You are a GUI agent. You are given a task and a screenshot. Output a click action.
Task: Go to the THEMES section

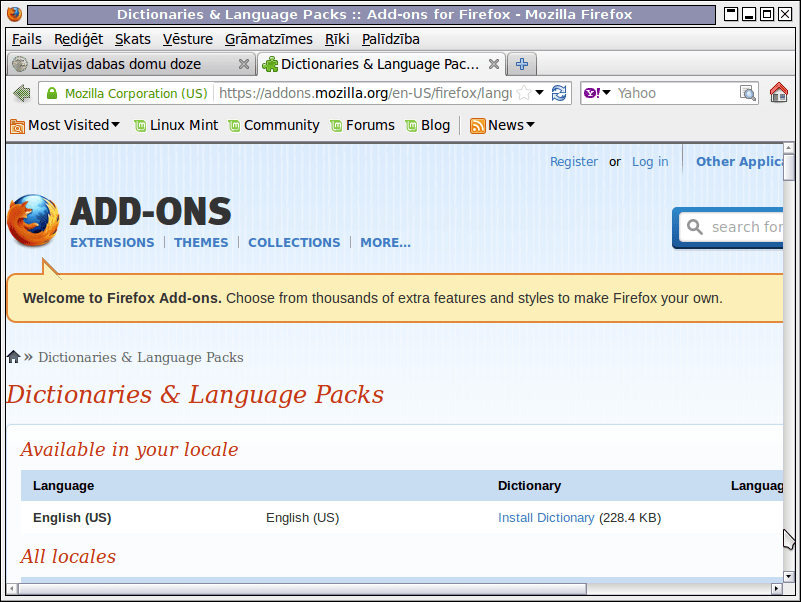[x=201, y=242]
